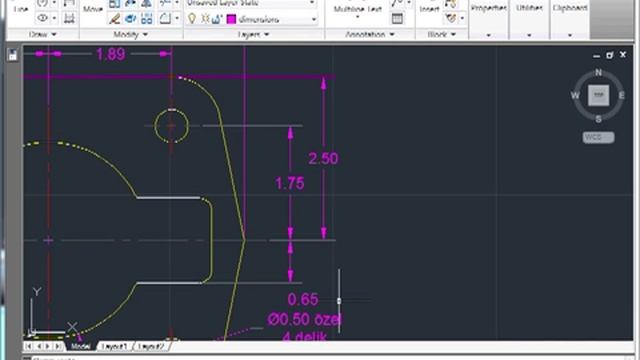
Task: Click the first-tab layout navigation arrow
Action: coord(28,346)
